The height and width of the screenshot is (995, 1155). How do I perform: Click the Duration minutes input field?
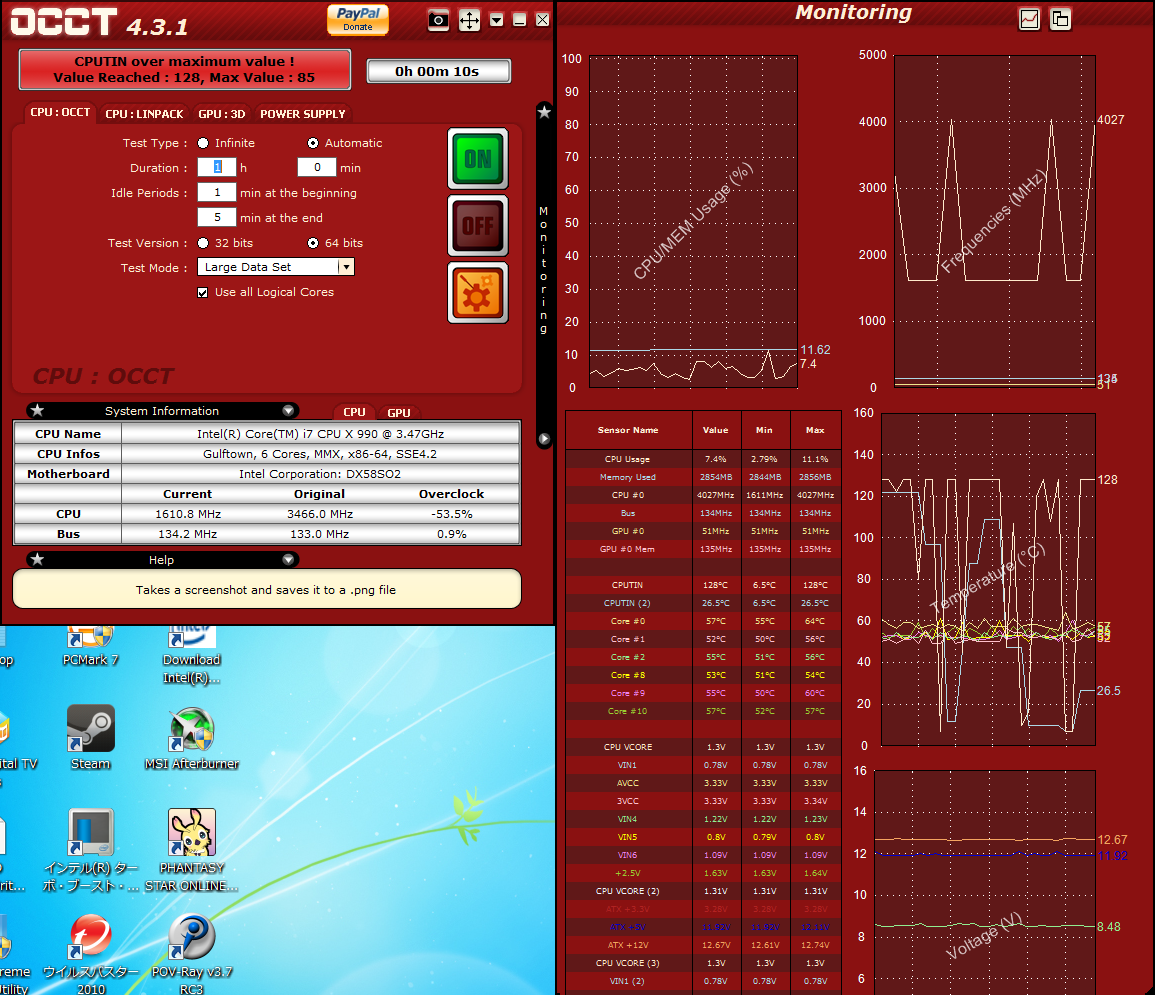click(x=317, y=167)
